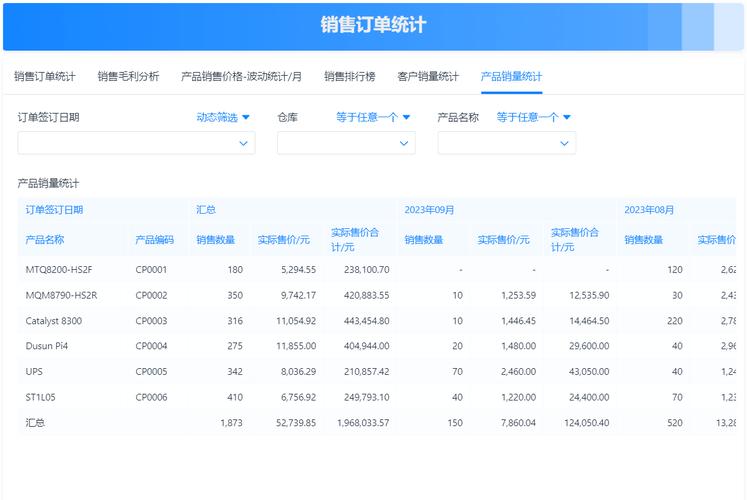Click September value 14,464.50
The width and height of the screenshot is (747, 500).
click(589, 321)
